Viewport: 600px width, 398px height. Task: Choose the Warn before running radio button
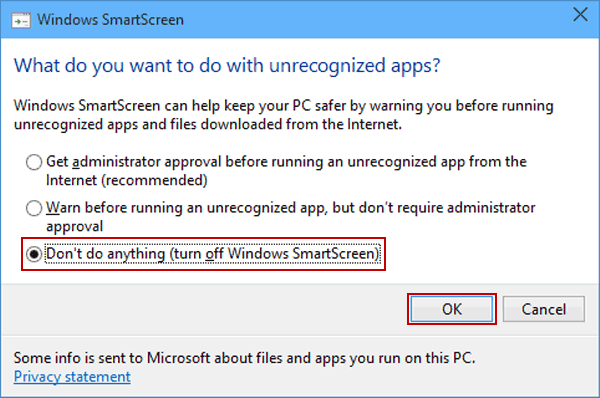(34, 208)
